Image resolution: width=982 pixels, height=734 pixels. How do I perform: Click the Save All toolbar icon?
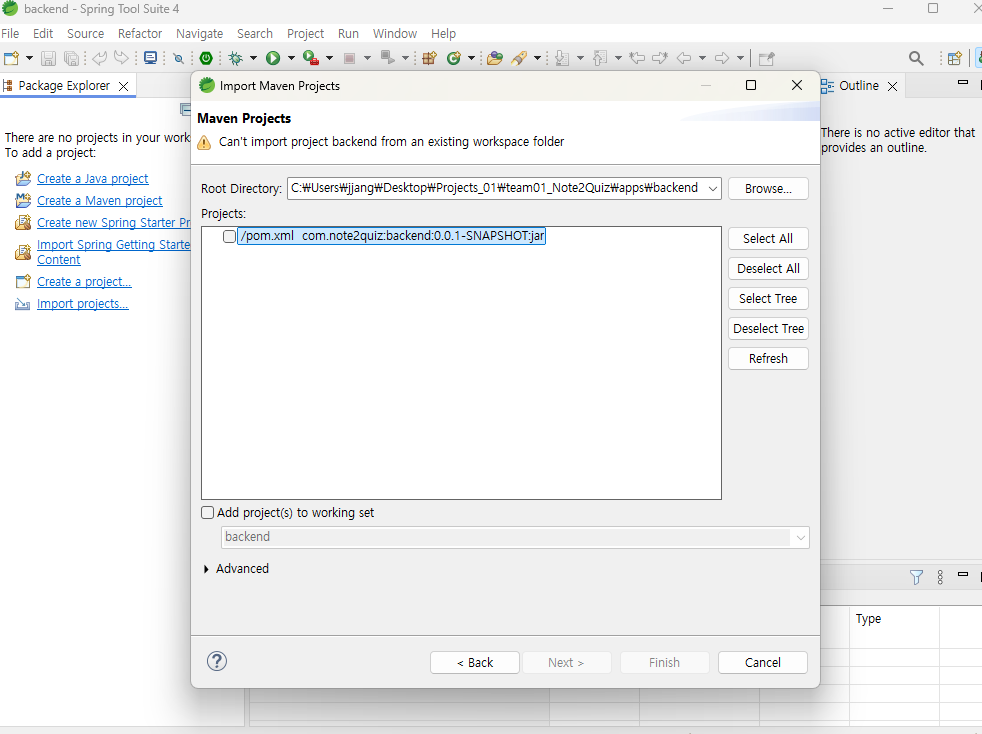(x=72, y=58)
